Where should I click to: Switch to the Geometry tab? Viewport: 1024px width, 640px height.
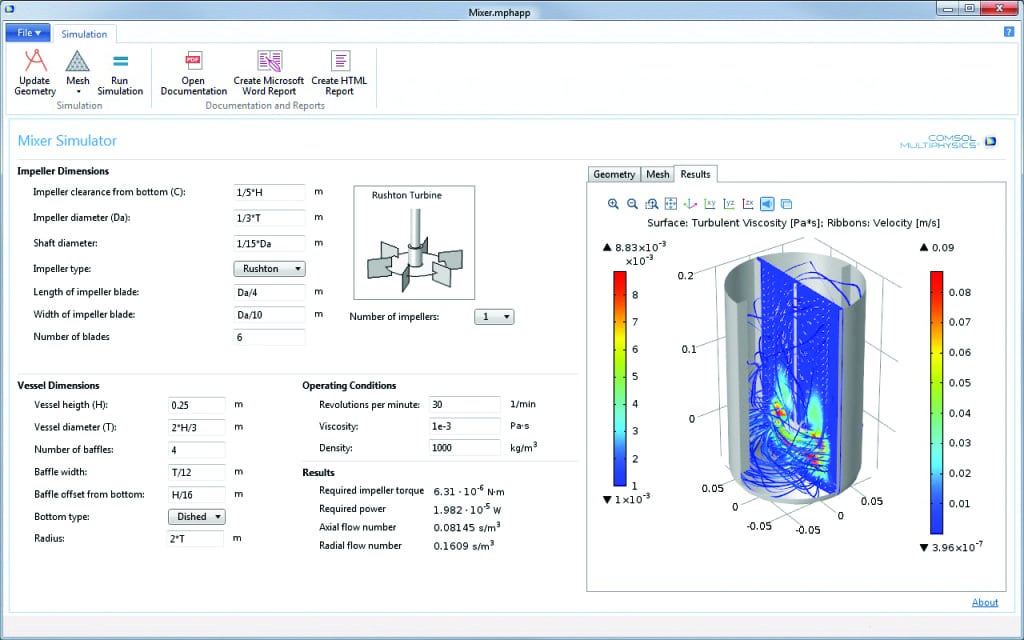click(x=614, y=174)
